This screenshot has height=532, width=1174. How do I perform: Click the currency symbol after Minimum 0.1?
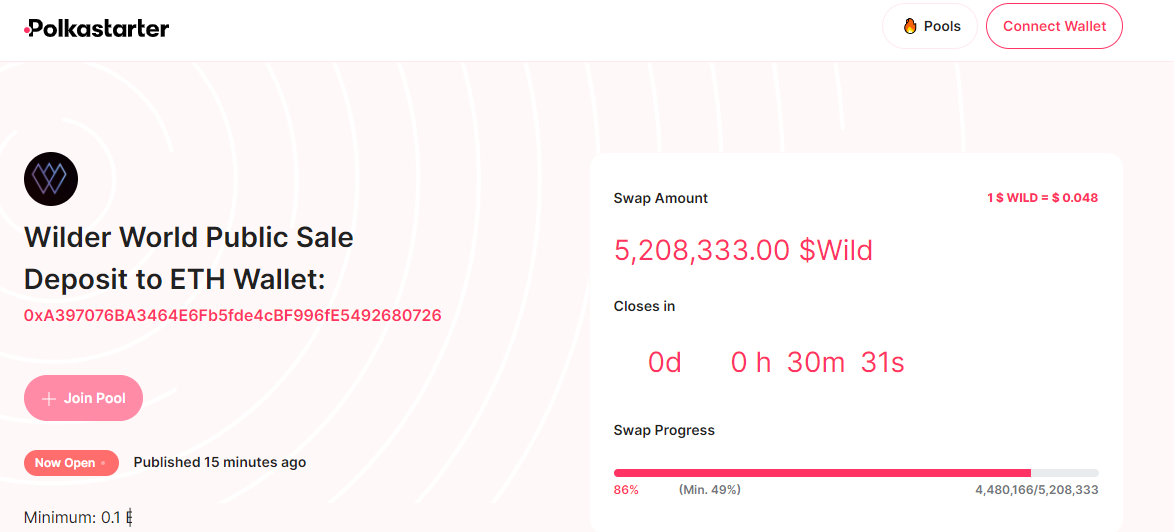pyautogui.click(x=130, y=517)
